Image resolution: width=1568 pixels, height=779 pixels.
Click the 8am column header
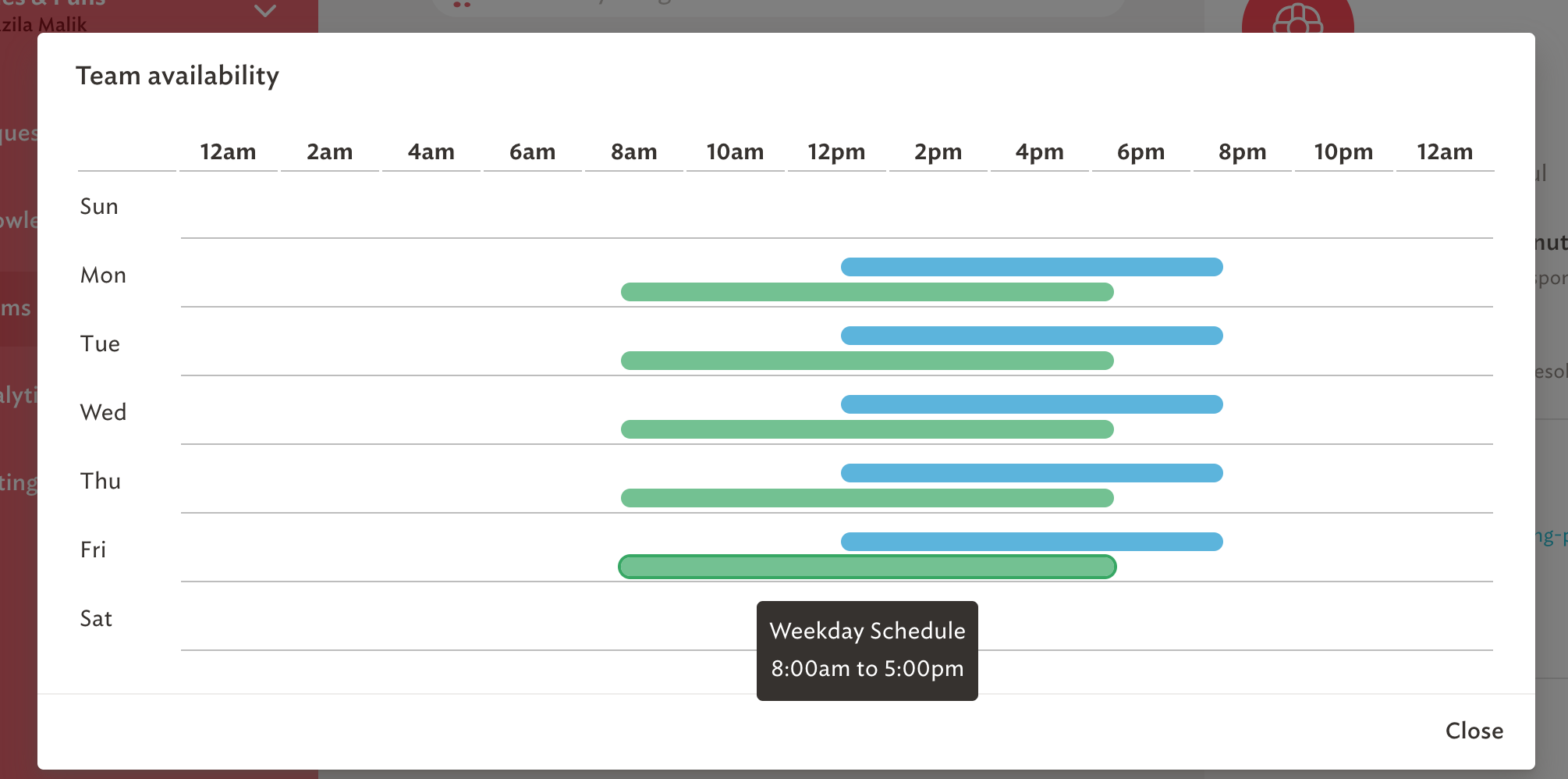click(633, 151)
